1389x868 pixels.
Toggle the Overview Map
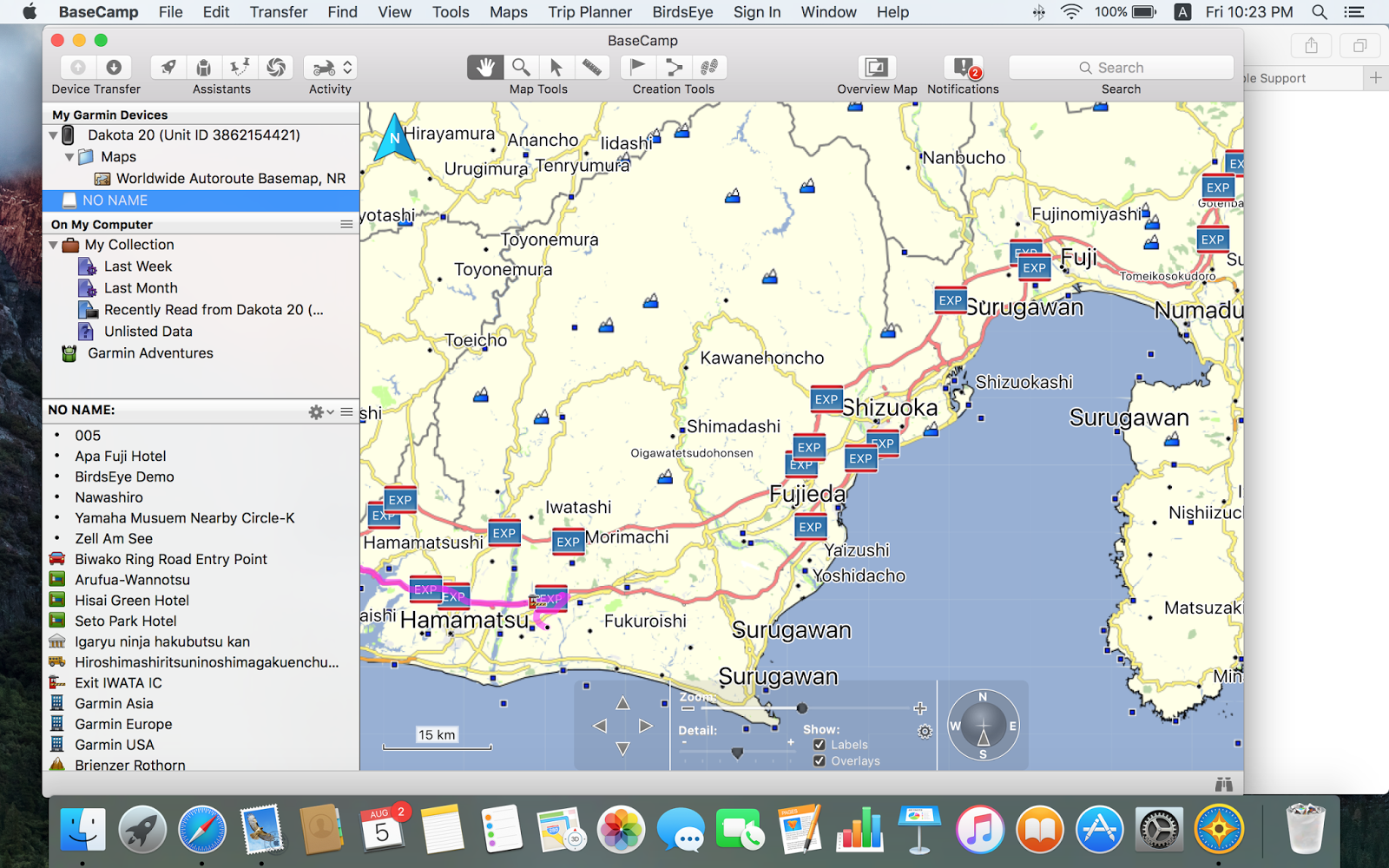877,67
